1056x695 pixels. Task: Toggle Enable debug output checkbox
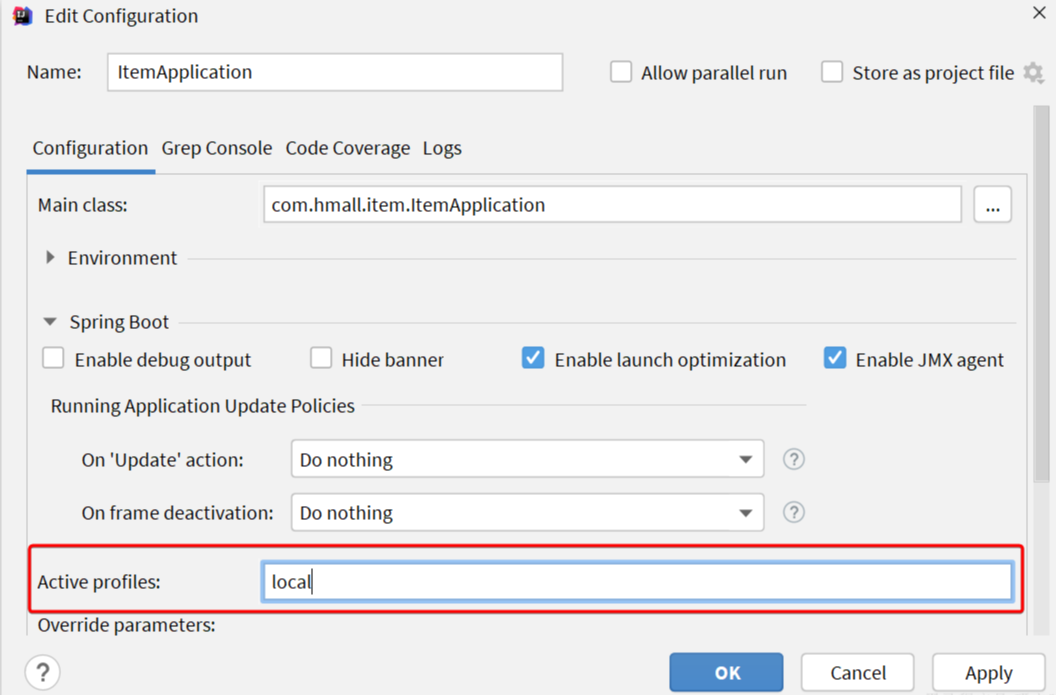pos(53,358)
